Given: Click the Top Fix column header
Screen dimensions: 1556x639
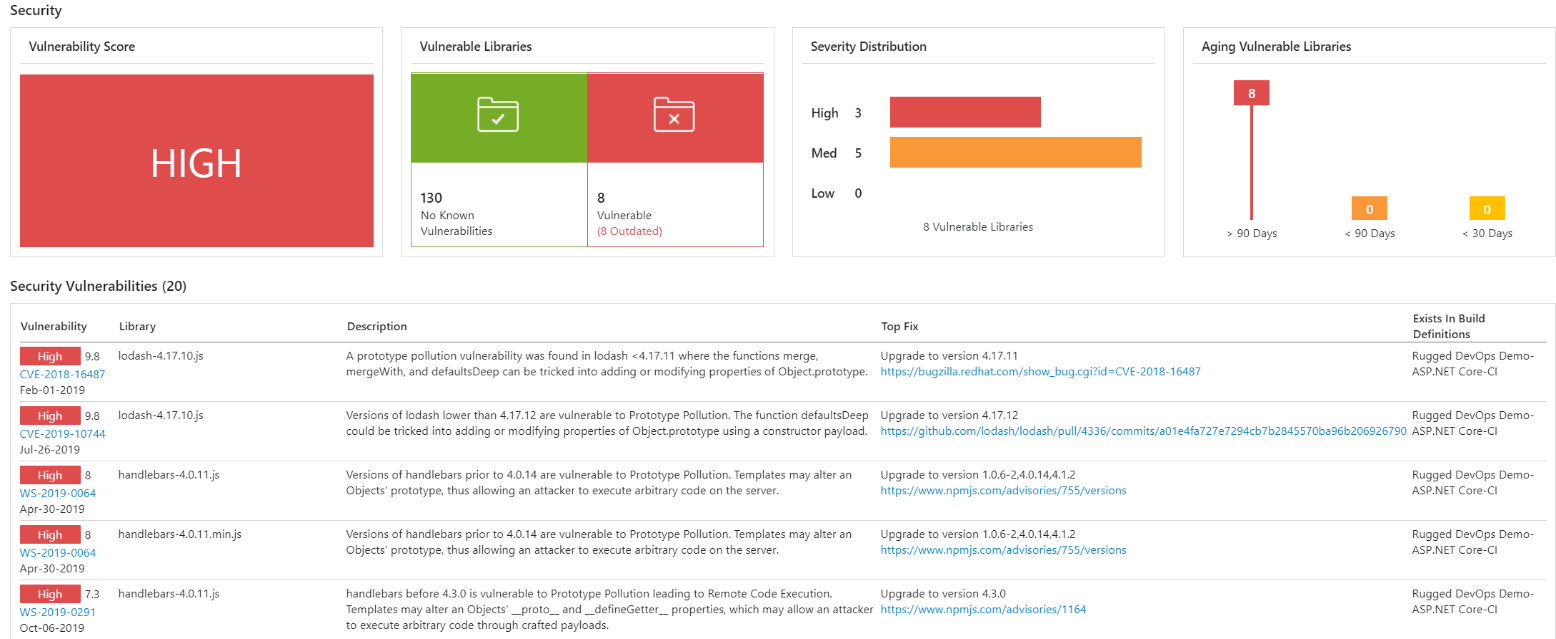Looking at the screenshot, I should tap(902, 326).
